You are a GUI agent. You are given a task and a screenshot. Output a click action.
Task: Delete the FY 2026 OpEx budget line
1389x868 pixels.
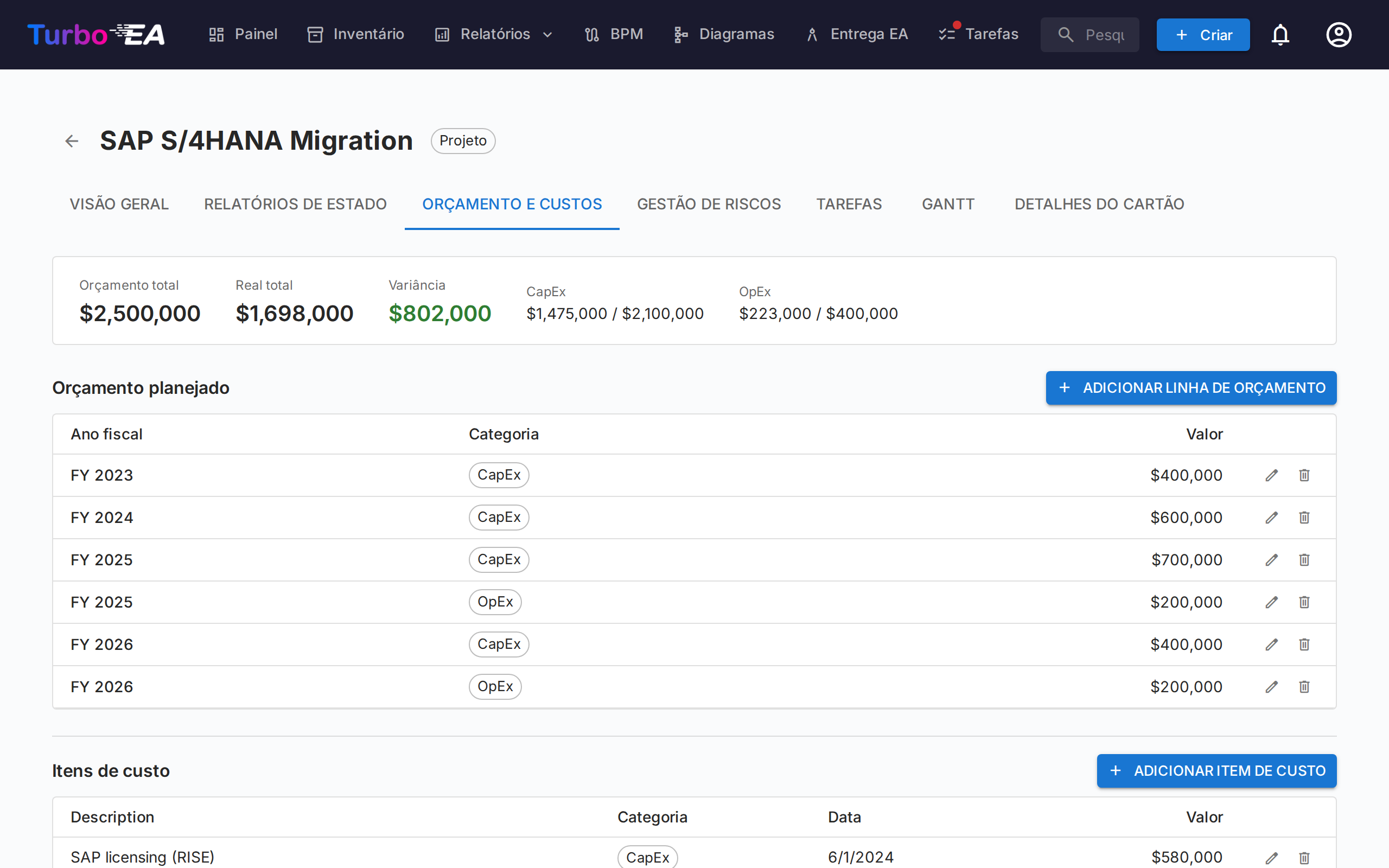click(x=1304, y=687)
